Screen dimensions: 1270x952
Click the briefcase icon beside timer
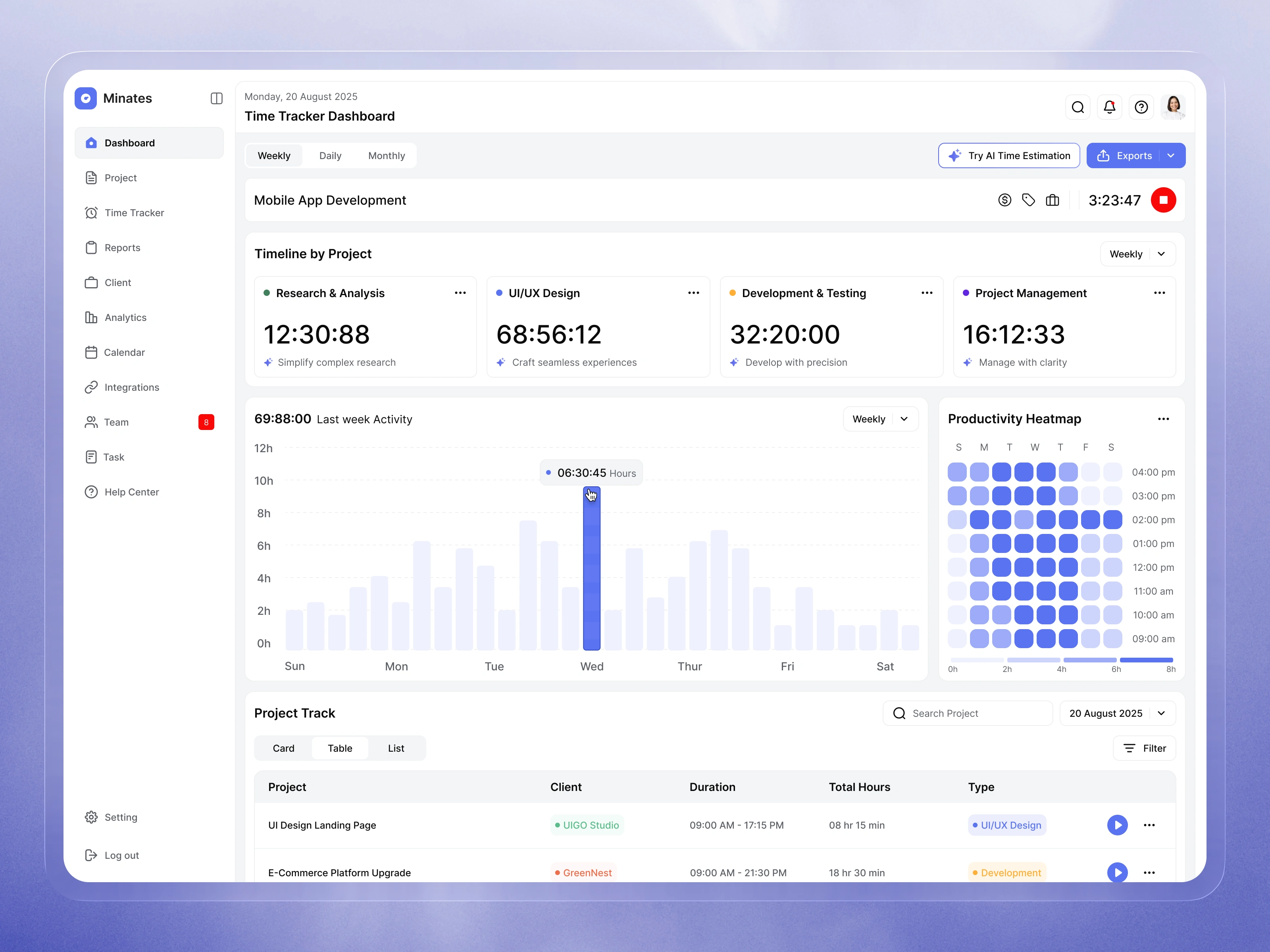click(x=1053, y=200)
